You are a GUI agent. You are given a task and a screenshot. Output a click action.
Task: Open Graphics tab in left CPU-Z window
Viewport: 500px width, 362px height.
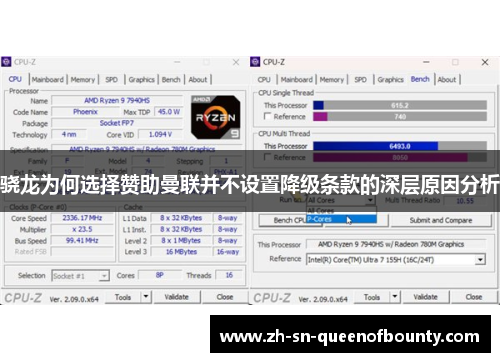click(x=141, y=80)
